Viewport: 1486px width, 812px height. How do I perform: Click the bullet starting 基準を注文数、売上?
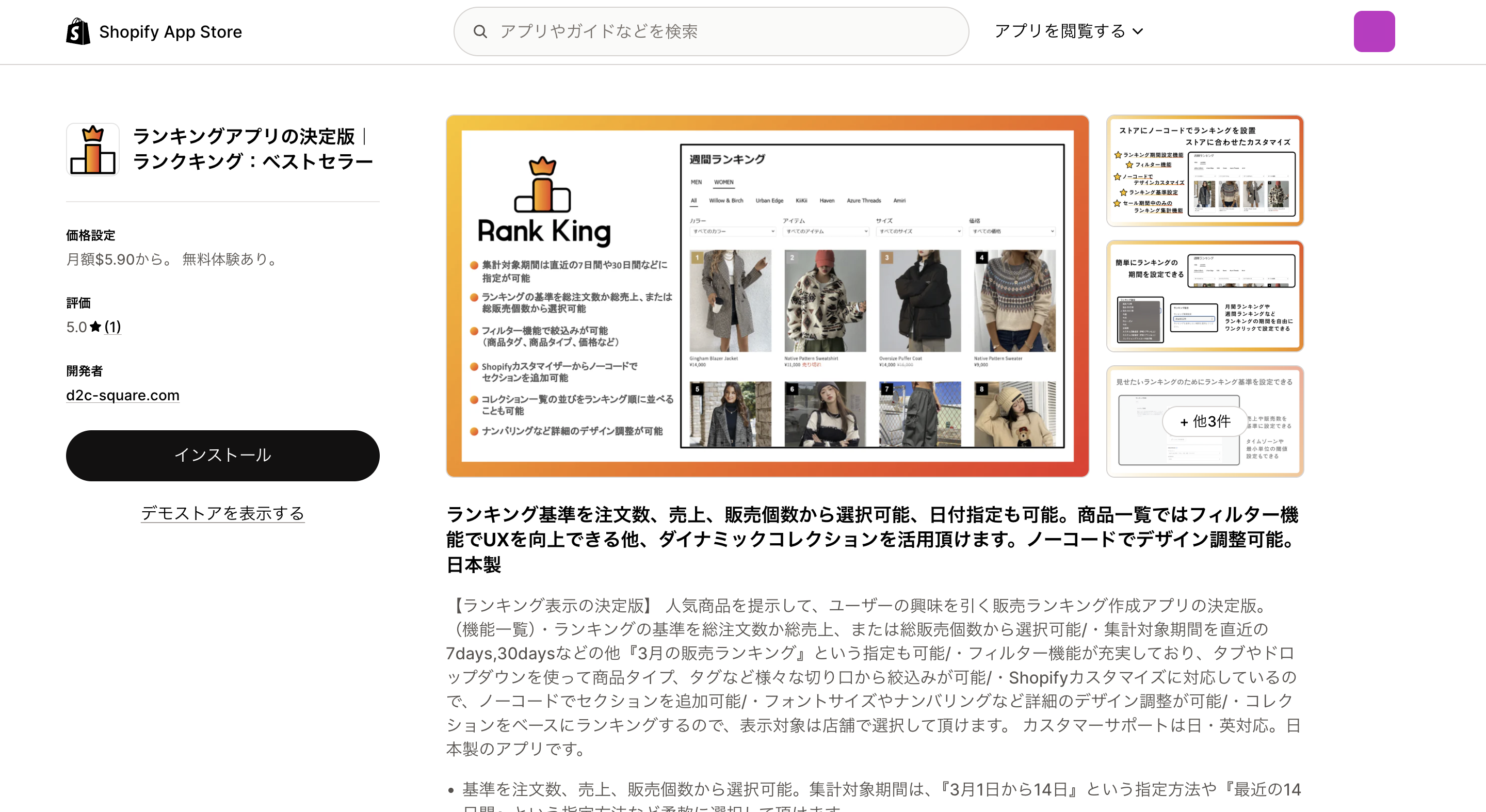point(881,796)
